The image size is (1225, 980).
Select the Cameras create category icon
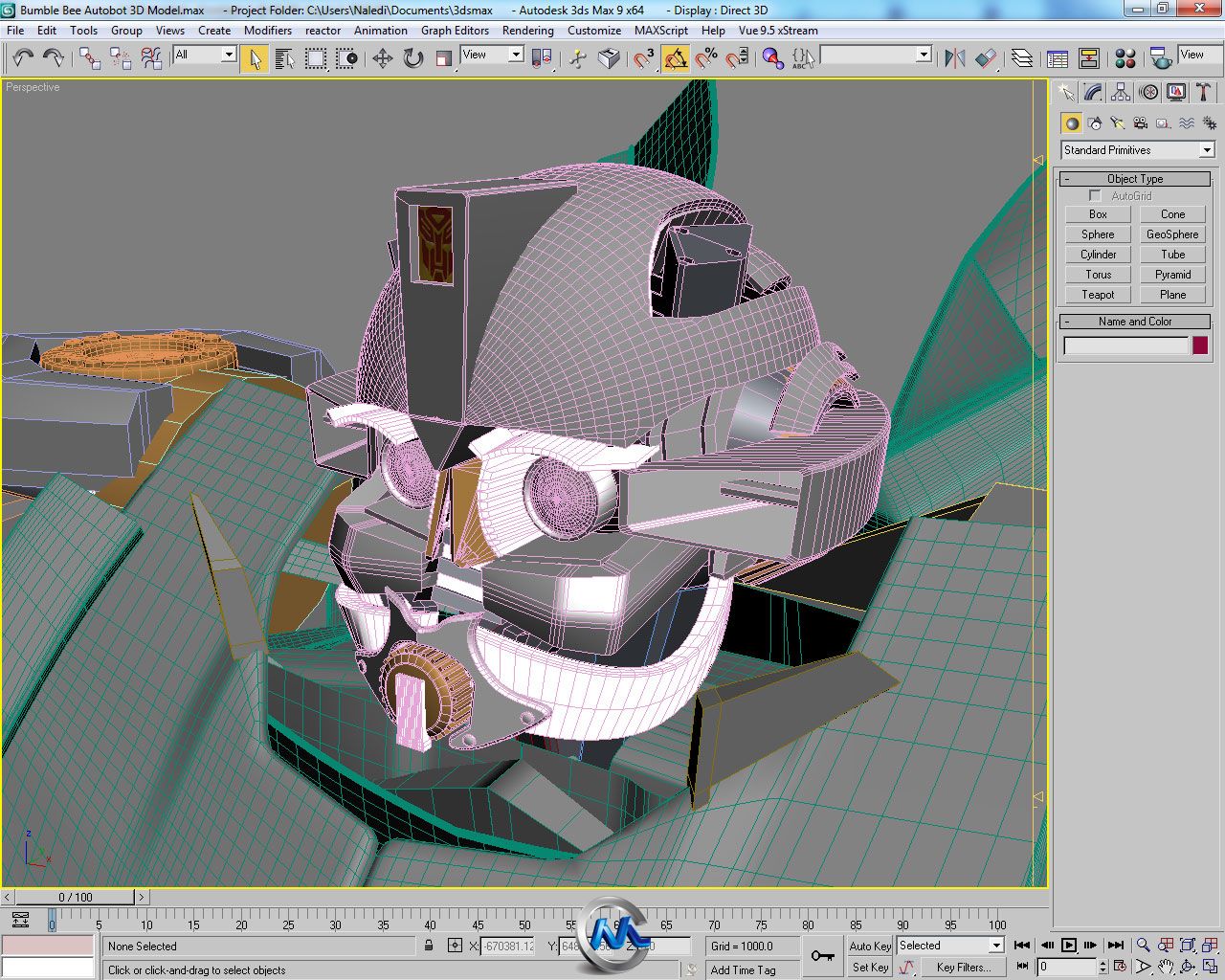pos(1141,123)
